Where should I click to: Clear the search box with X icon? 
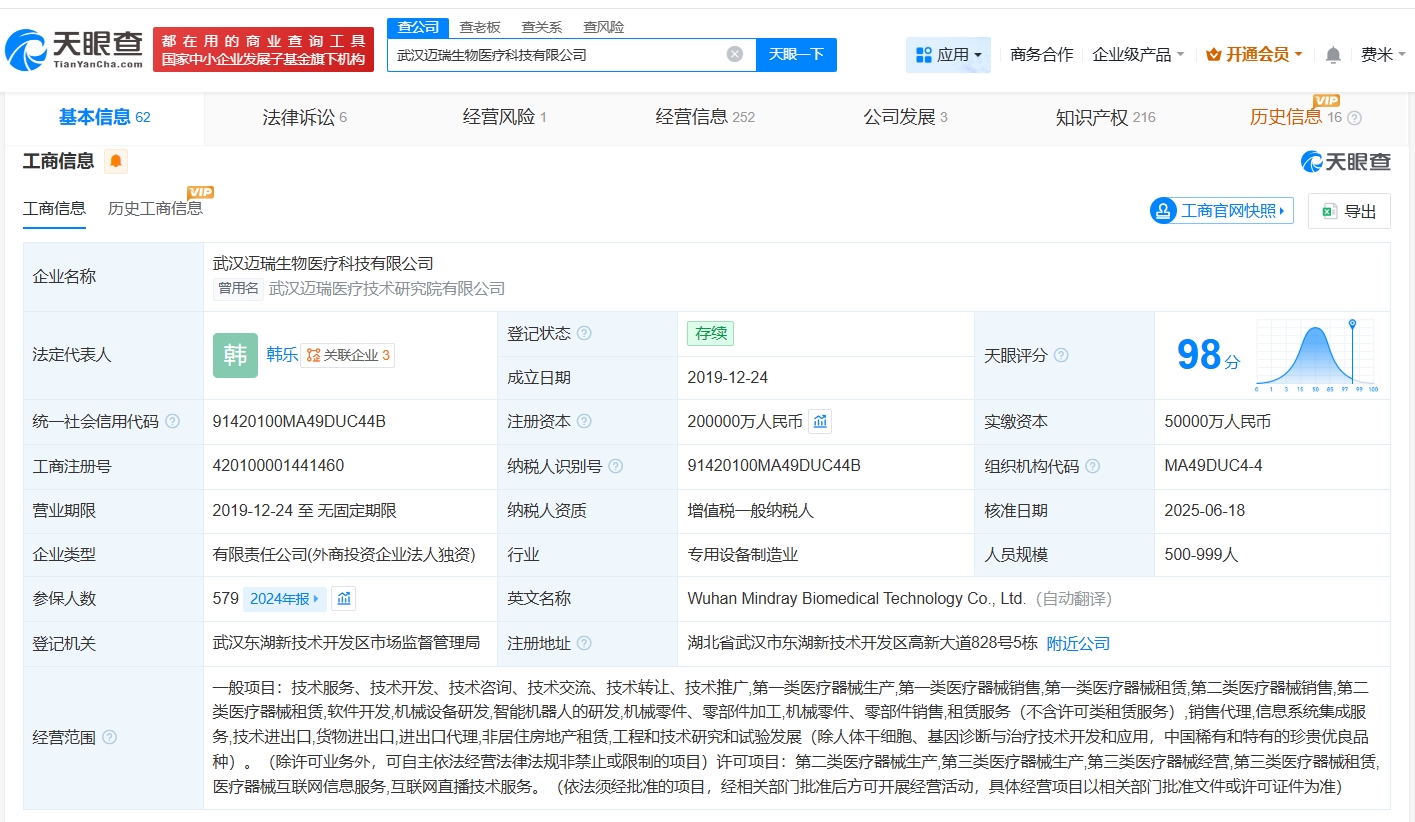(x=734, y=54)
